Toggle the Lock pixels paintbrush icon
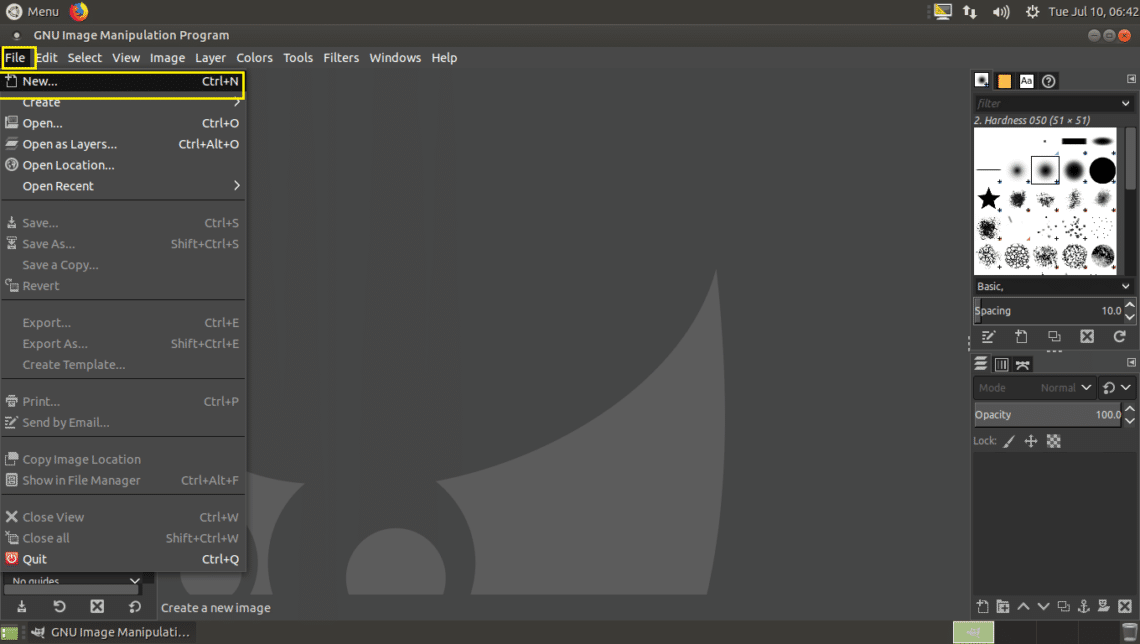The width and height of the screenshot is (1140, 644). point(1008,441)
